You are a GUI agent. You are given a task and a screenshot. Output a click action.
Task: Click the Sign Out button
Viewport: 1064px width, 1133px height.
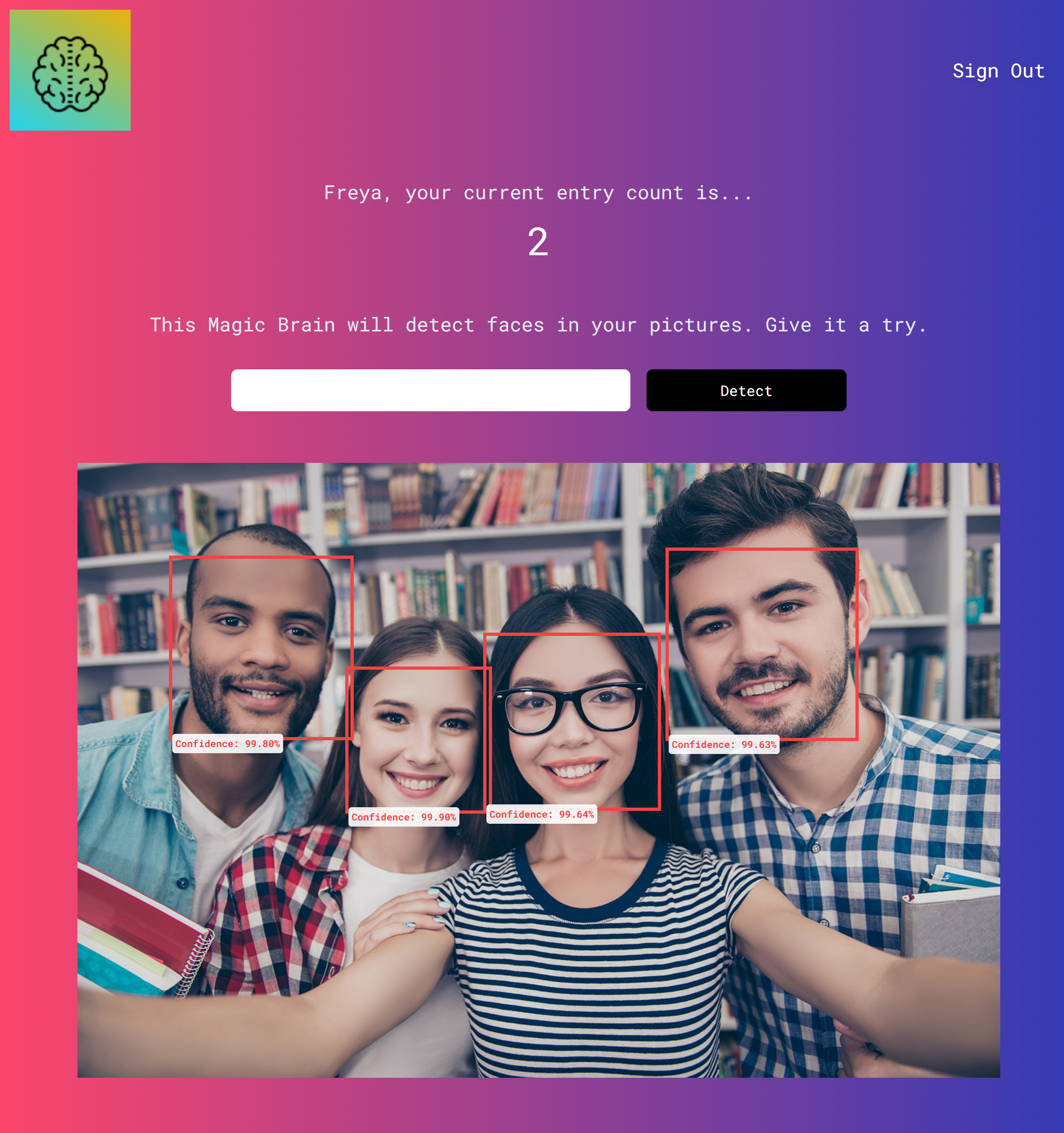tap(998, 70)
